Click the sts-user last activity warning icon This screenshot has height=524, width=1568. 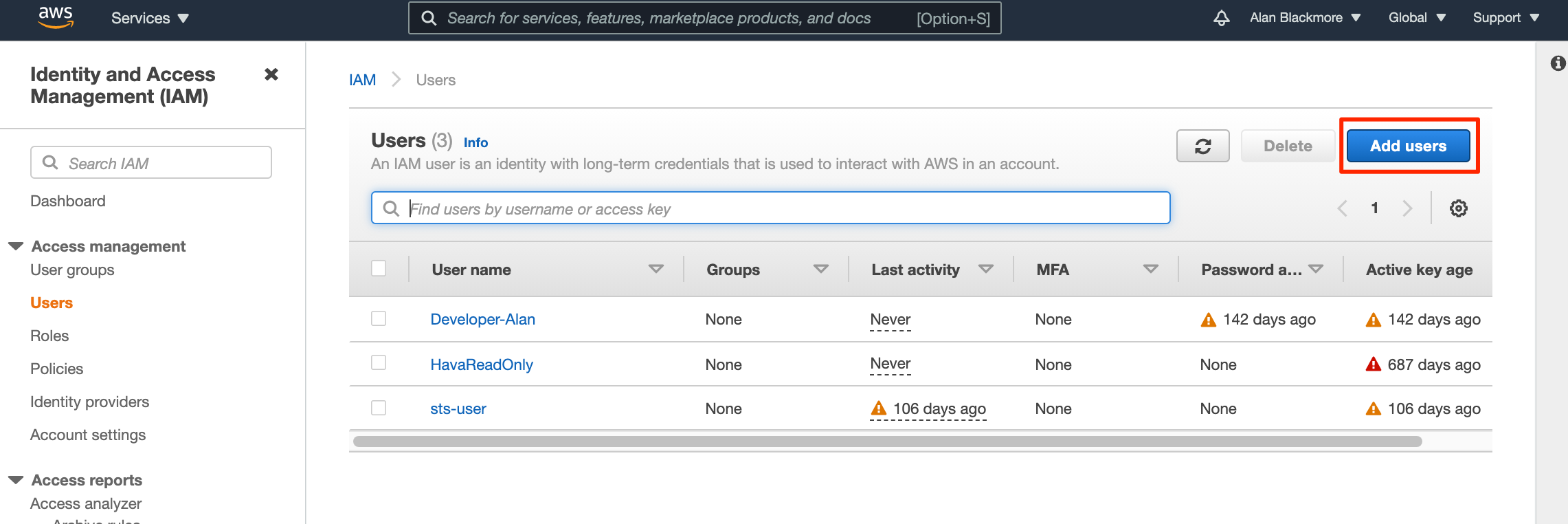[878, 408]
